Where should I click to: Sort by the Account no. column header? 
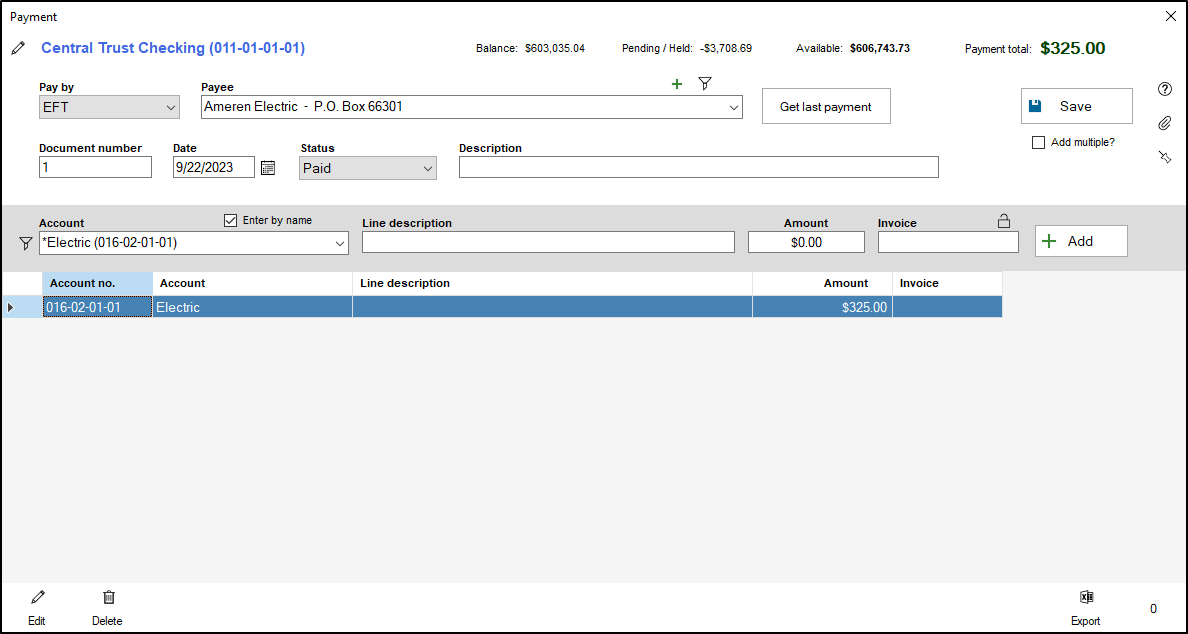97,283
